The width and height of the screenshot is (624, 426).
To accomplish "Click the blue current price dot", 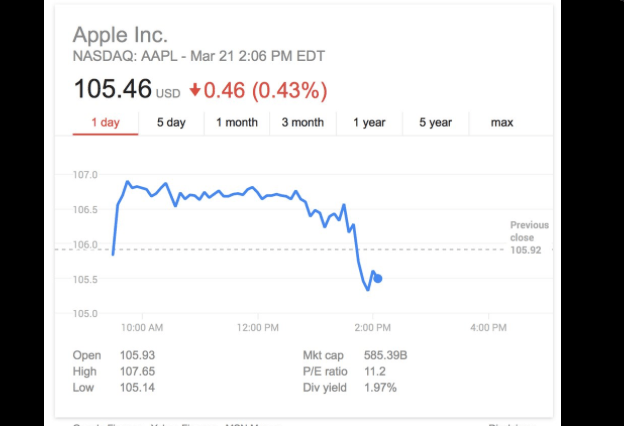I will coord(377,278).
